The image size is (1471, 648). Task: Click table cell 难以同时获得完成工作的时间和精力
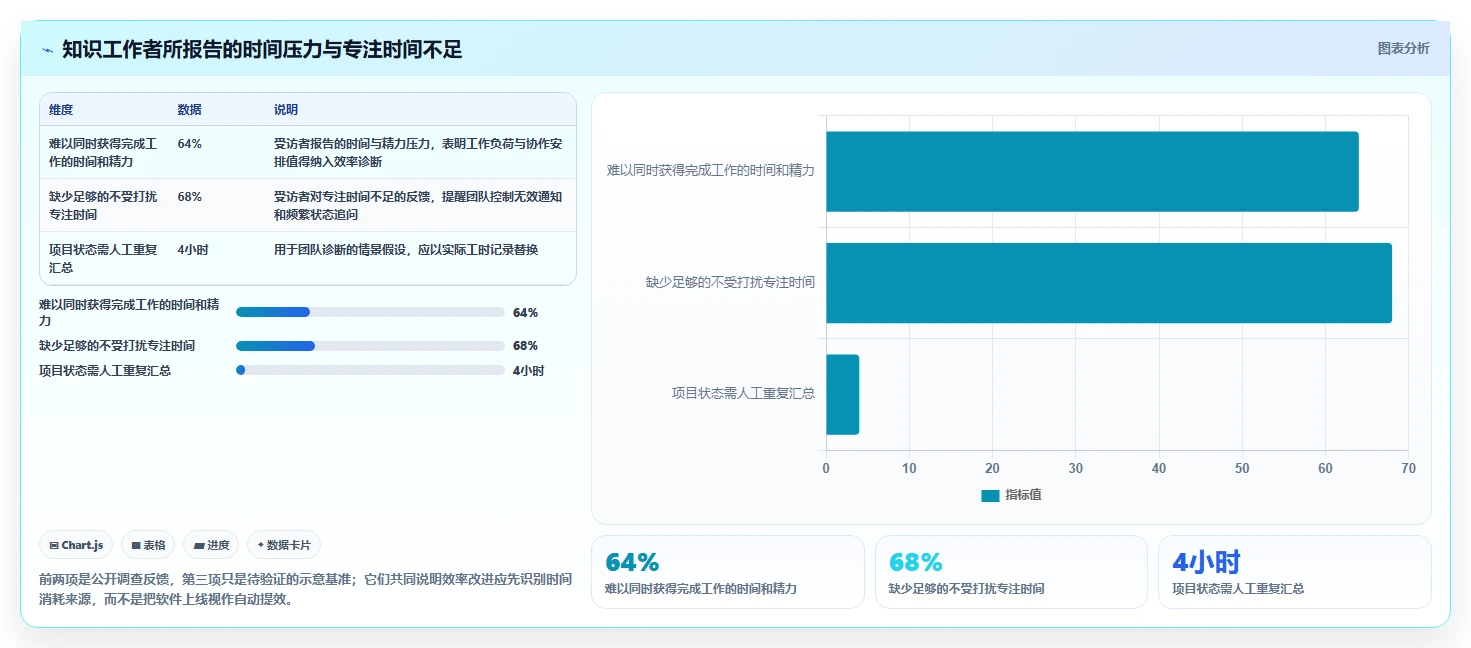click(x=103, y=152)
